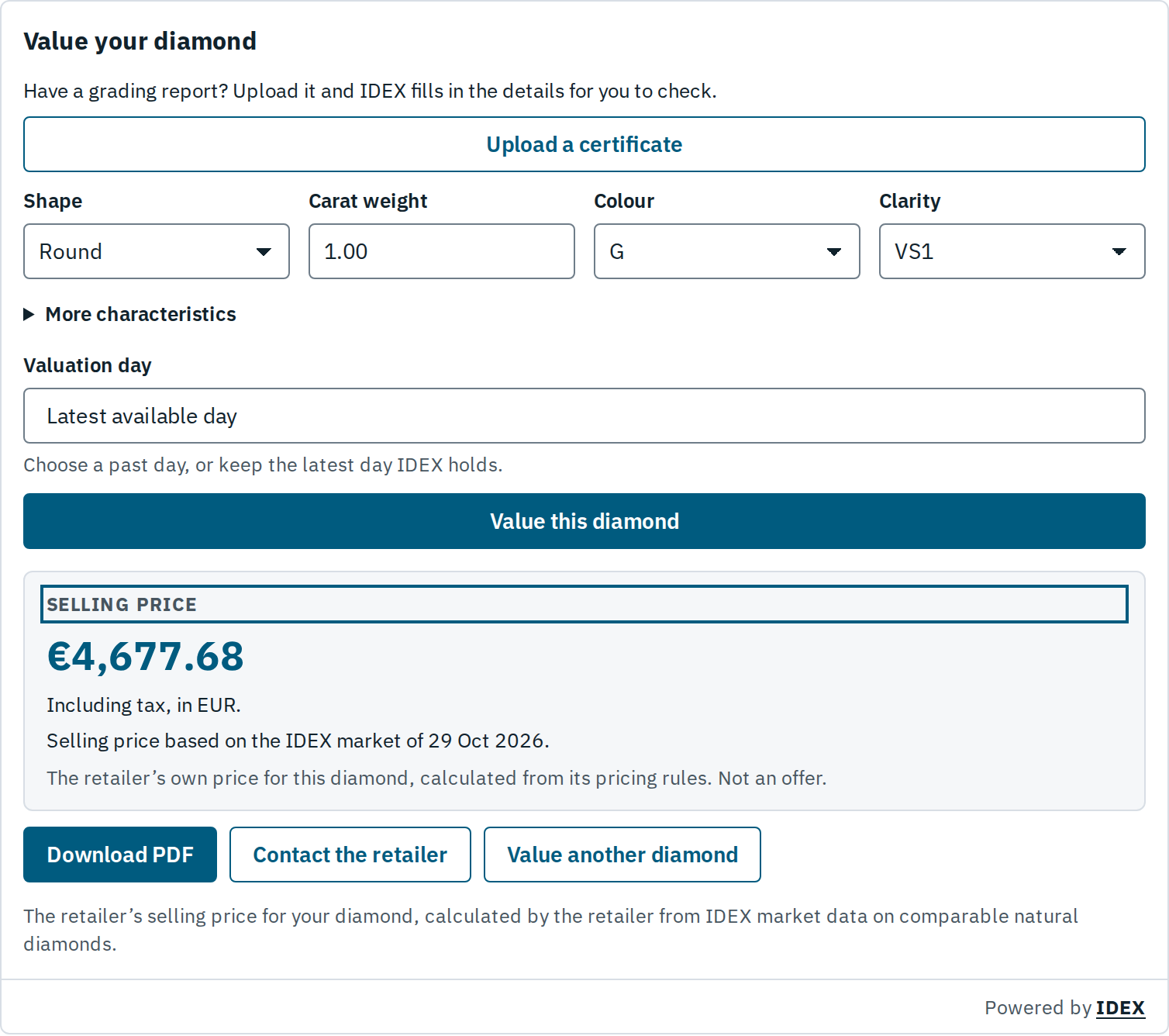Expand the More characteristics section
Screen dimensions: 1169x1036
(130, 314)
